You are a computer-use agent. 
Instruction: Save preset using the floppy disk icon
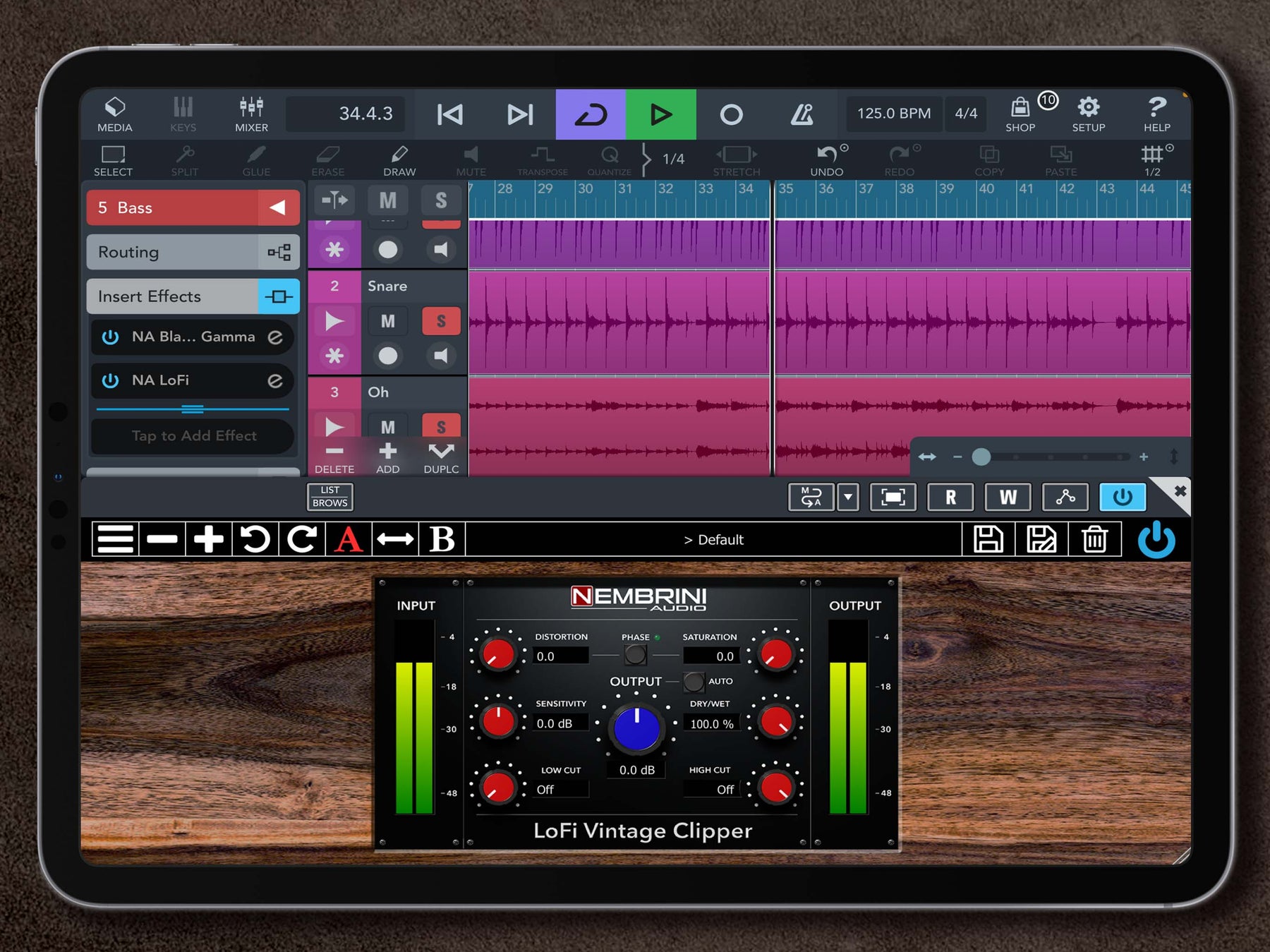[x=988, y=539]
